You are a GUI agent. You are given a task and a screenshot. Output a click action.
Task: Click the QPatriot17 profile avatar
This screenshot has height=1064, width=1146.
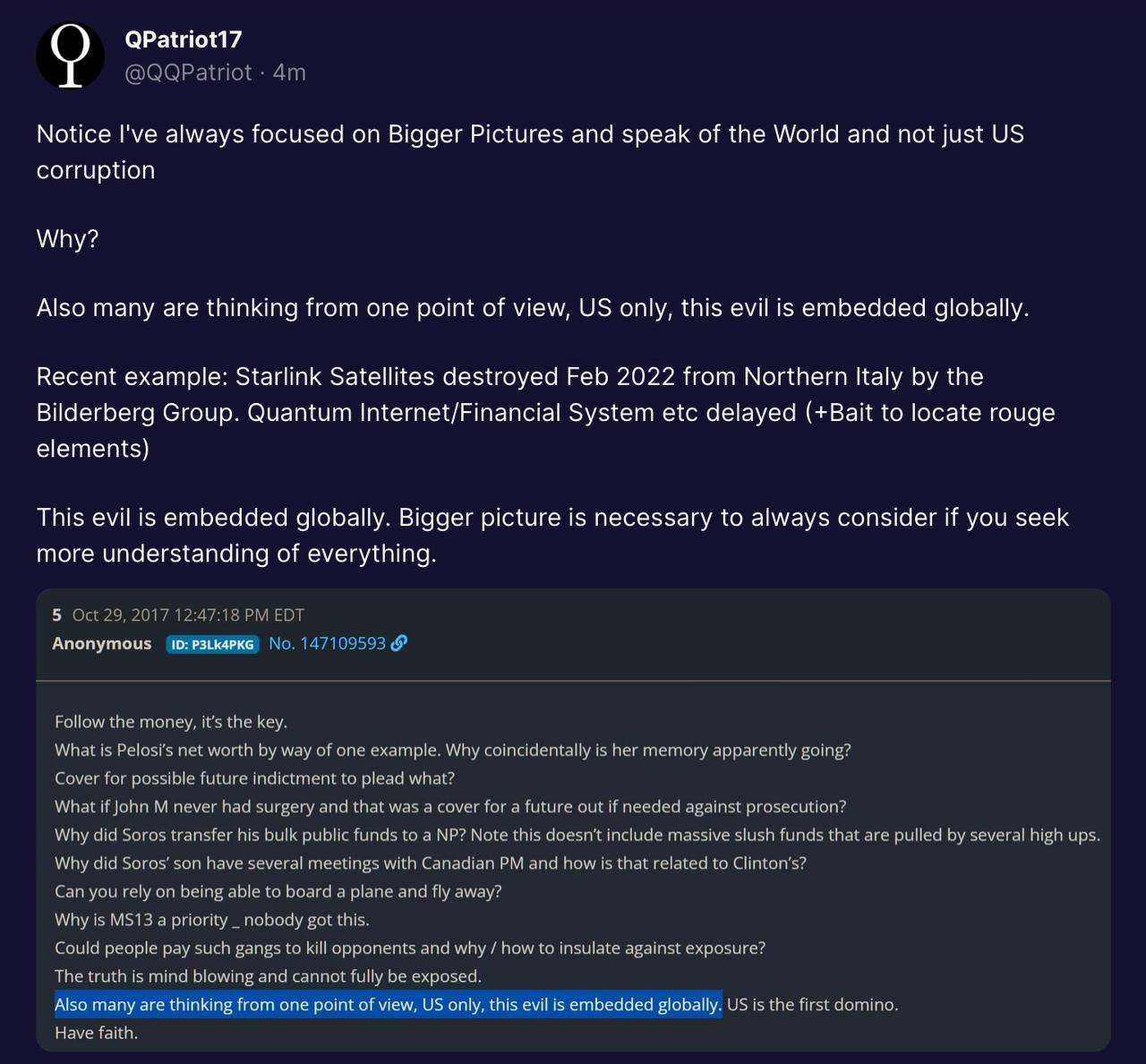tap(70, 56)
